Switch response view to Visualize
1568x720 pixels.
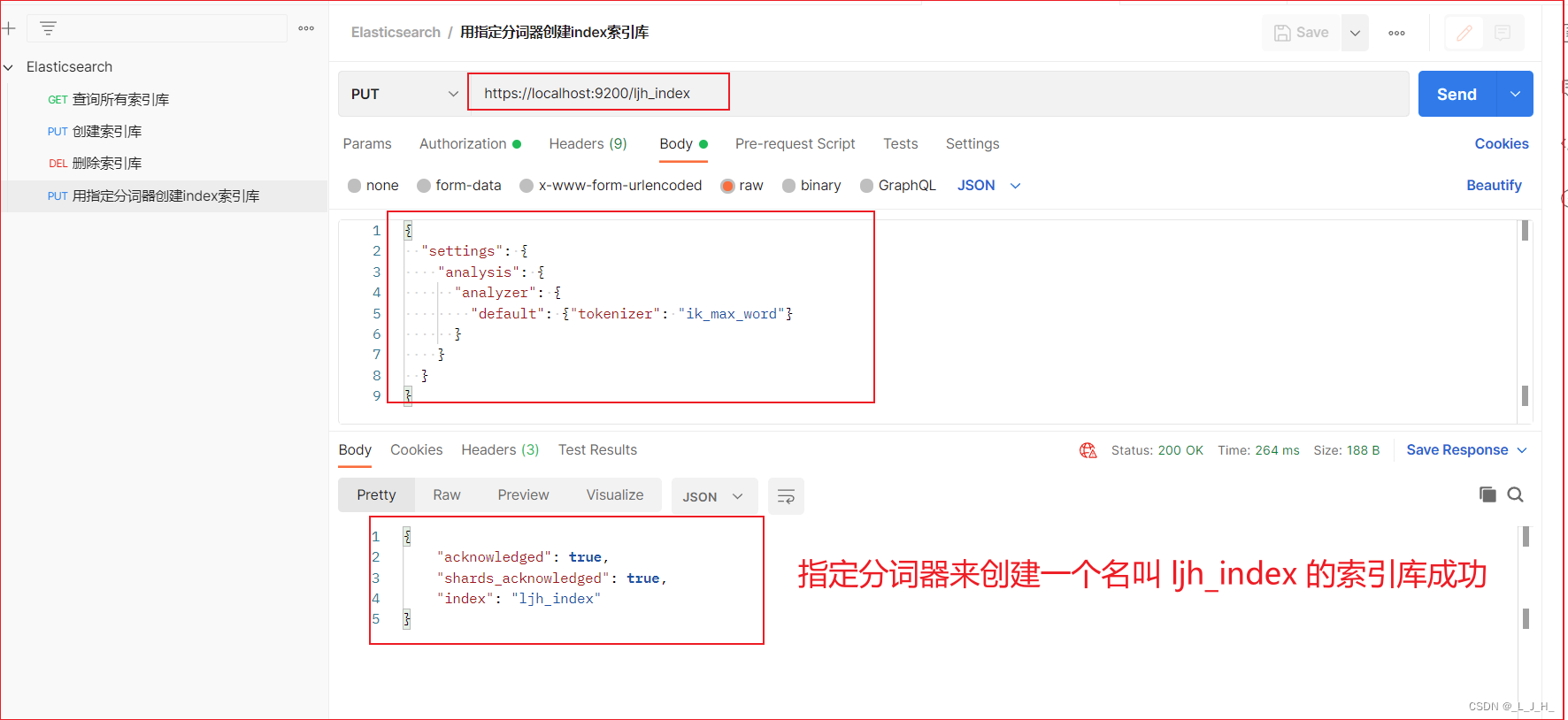615,494
